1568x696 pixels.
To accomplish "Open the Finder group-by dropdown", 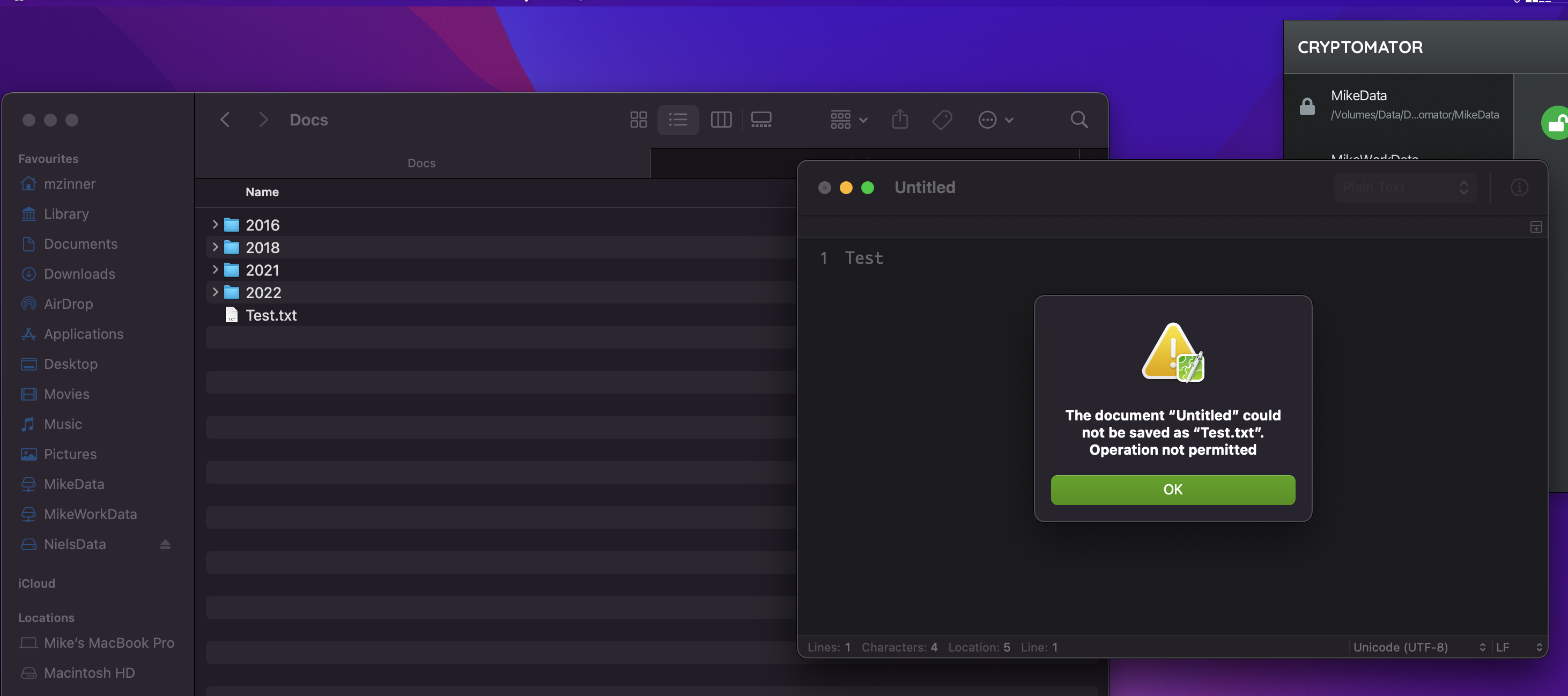I will tap(848, 120).
